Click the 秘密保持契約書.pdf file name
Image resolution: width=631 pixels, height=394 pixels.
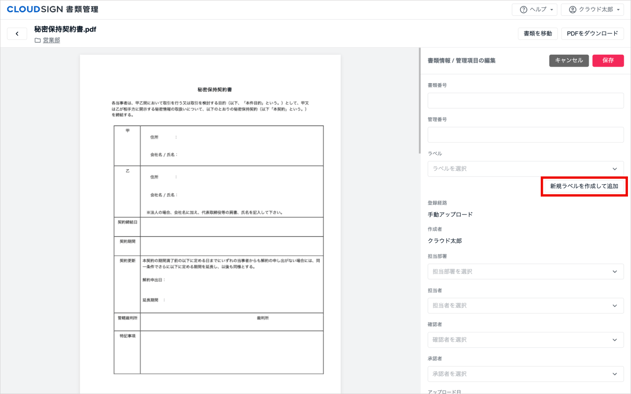click(x=65, y=29)
